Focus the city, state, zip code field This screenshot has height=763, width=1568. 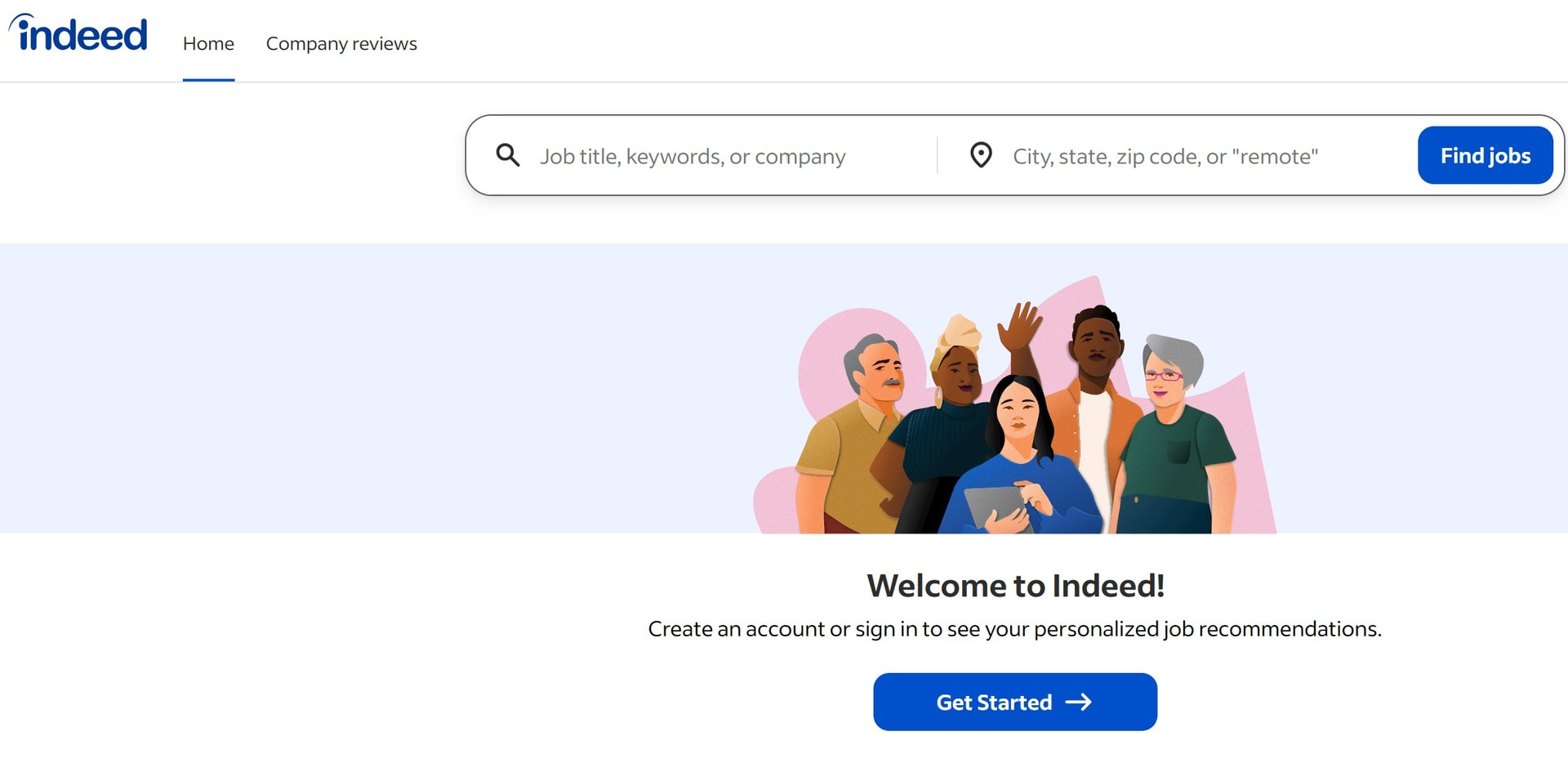1207,156
